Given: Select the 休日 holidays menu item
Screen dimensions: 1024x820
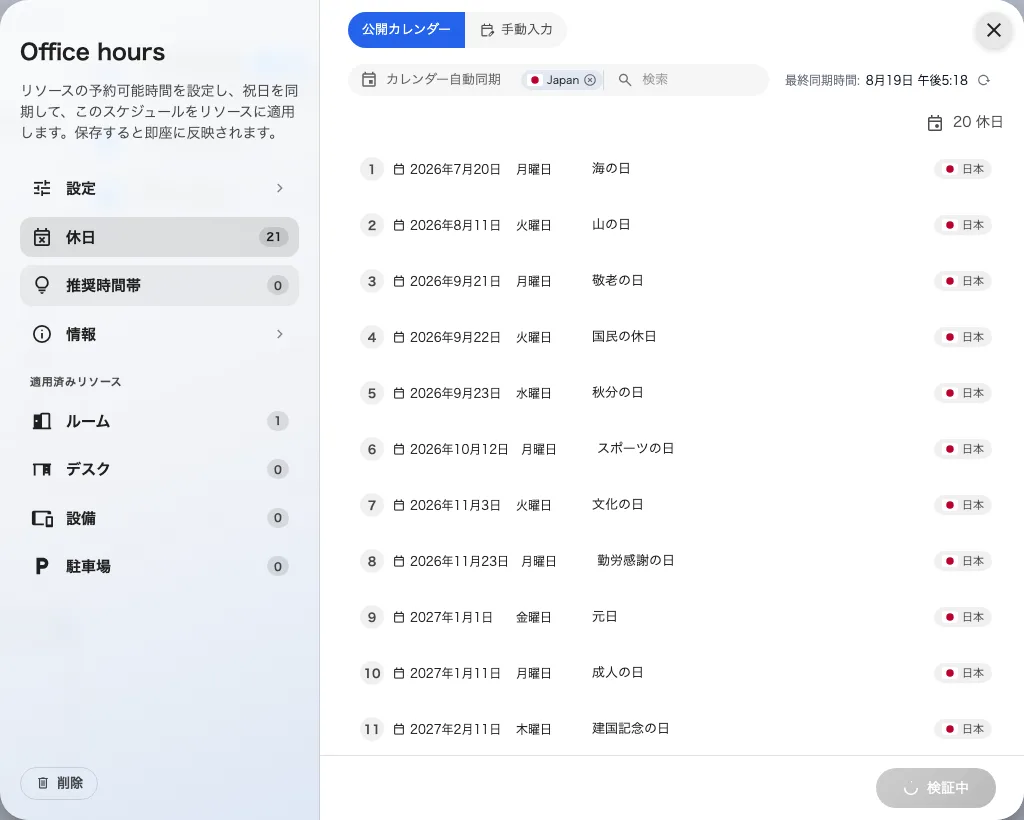Looking at the screenshot, I should pyautogui.click(x=159, y=237).
